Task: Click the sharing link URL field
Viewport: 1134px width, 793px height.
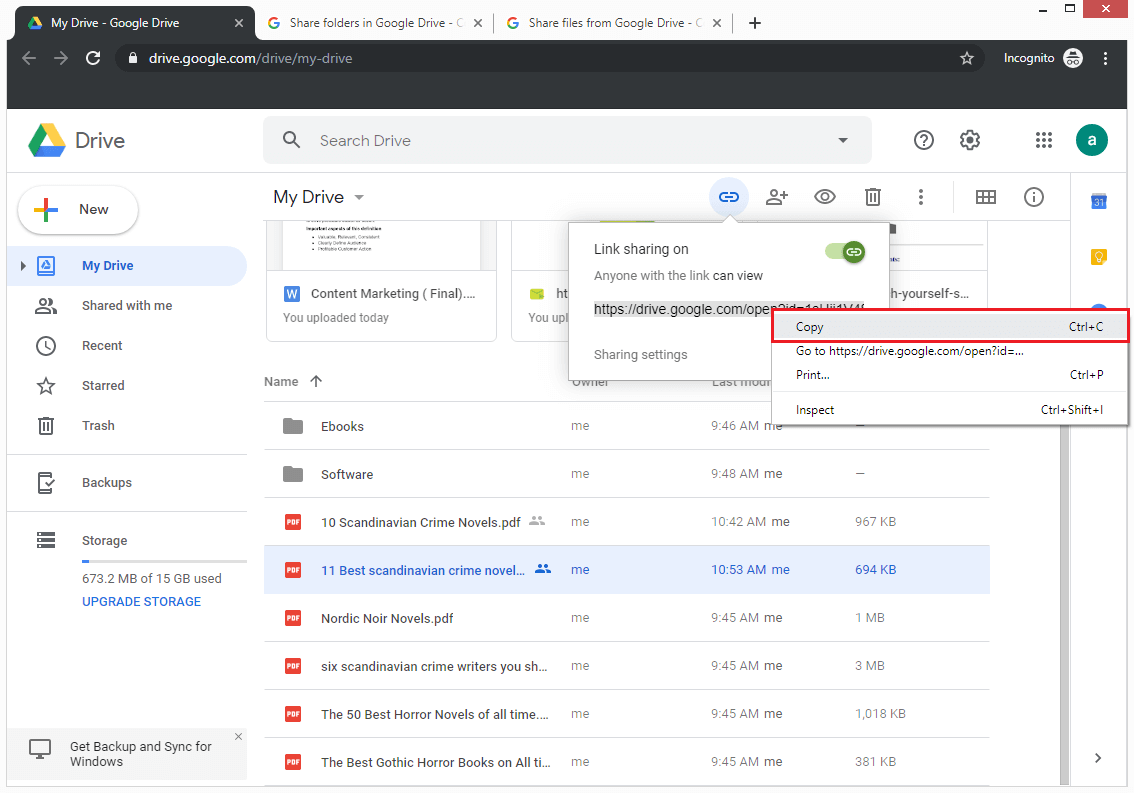Action: 729,309
